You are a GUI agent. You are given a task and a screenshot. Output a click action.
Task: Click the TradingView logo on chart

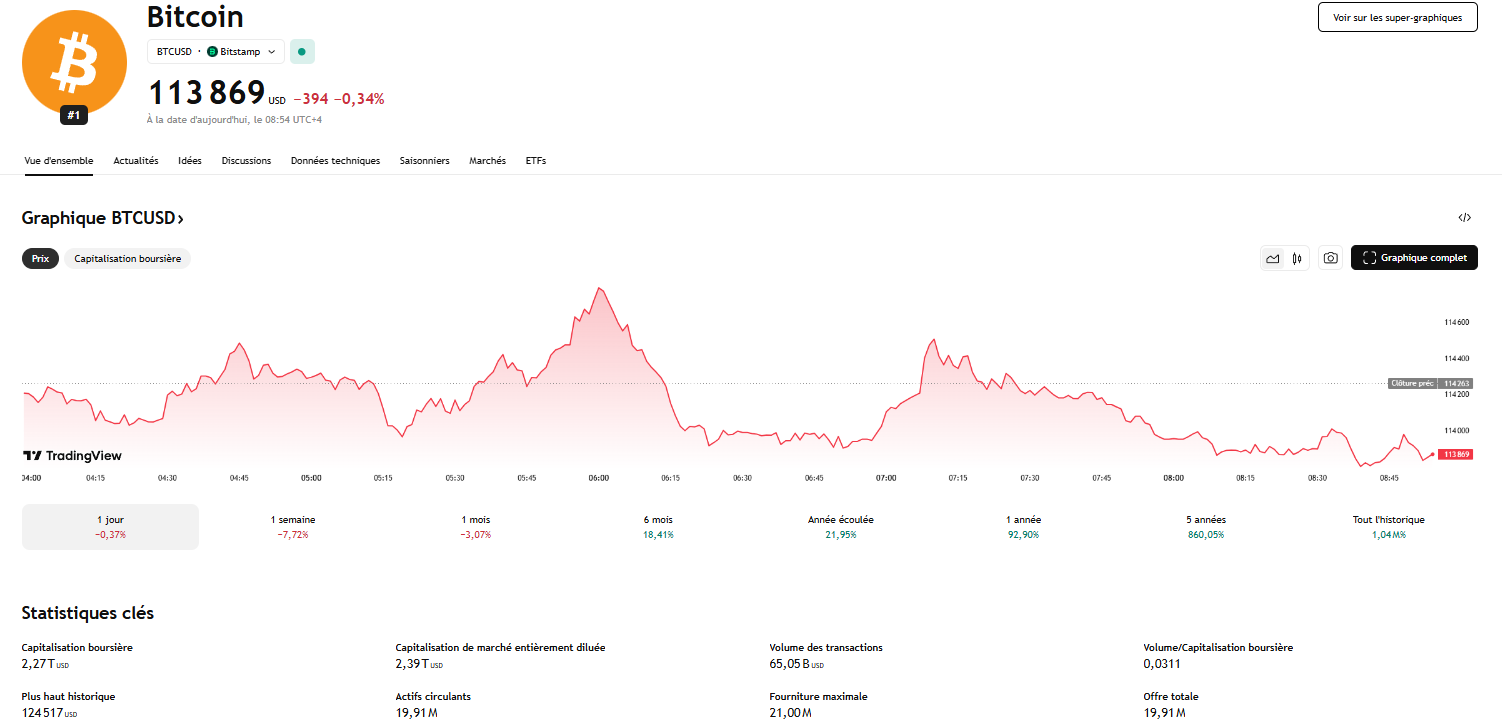pyautogui.click(x=72, y=456)
